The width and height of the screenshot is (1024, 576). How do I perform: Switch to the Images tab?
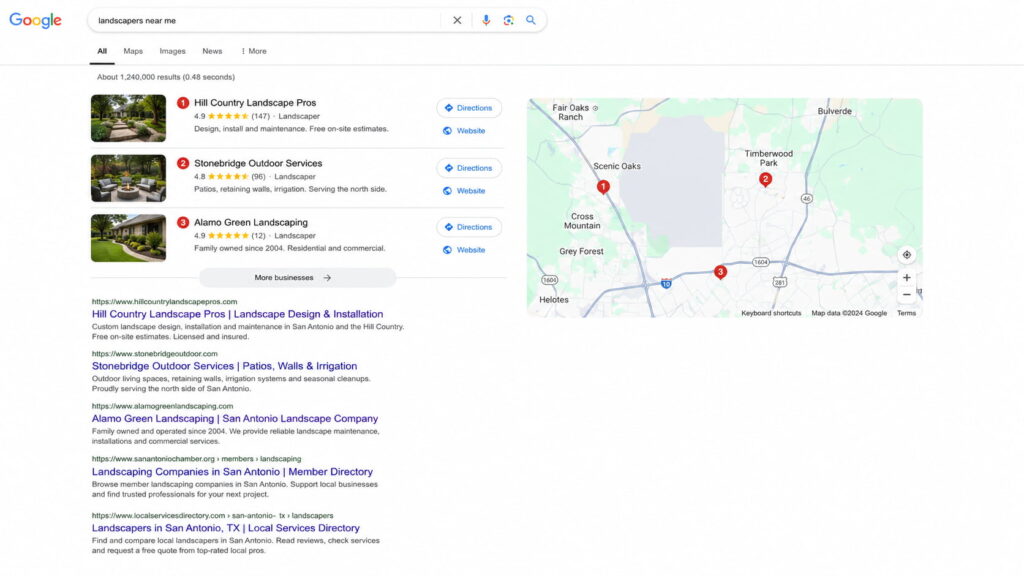click(x=172, y=51)
